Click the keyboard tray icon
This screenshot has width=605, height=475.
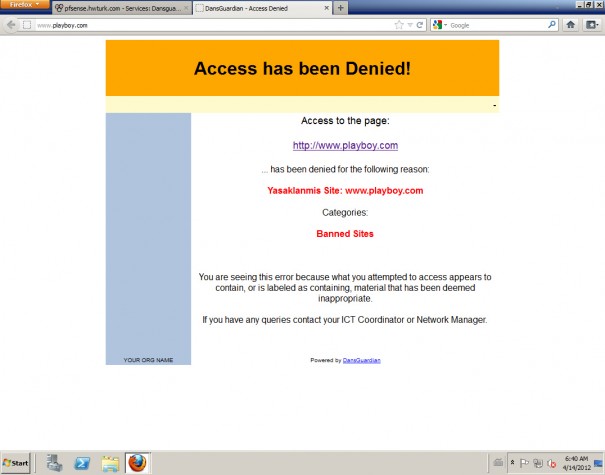pos(498,462)
